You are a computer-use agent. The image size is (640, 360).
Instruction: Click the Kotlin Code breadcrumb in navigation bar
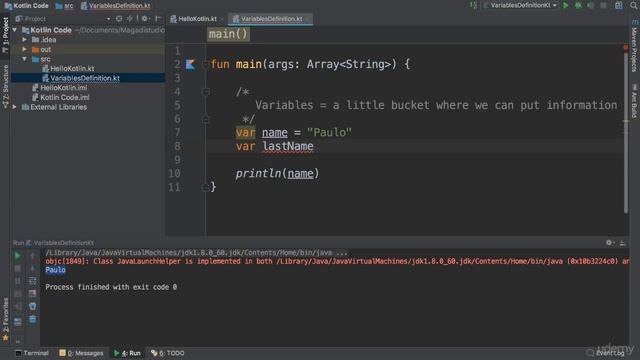(27, 6)
